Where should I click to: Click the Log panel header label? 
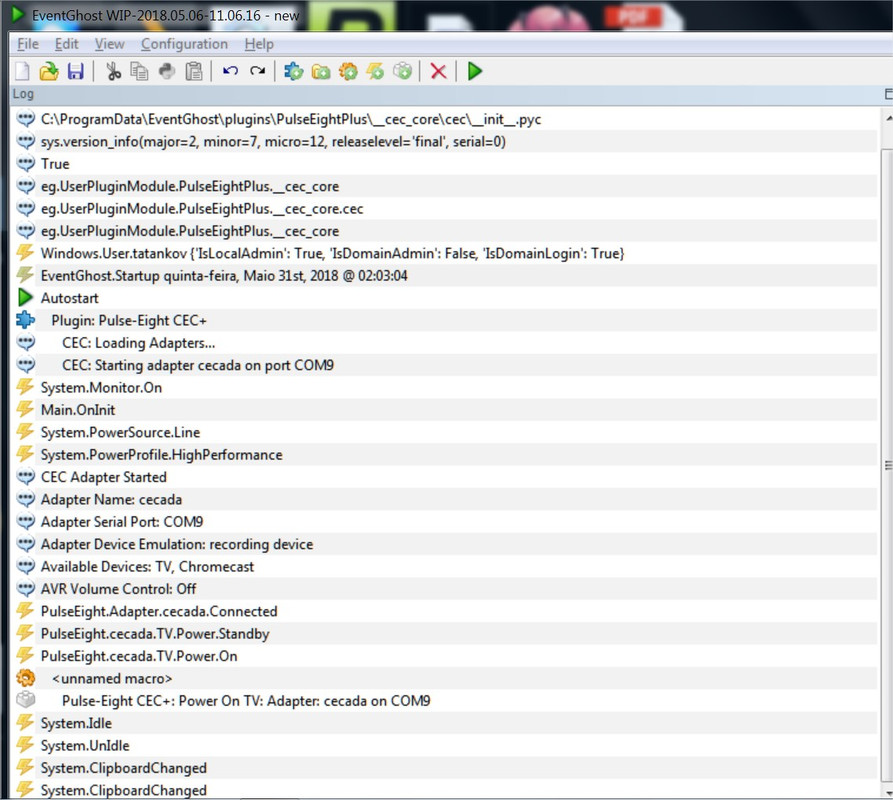coord(23,94)
